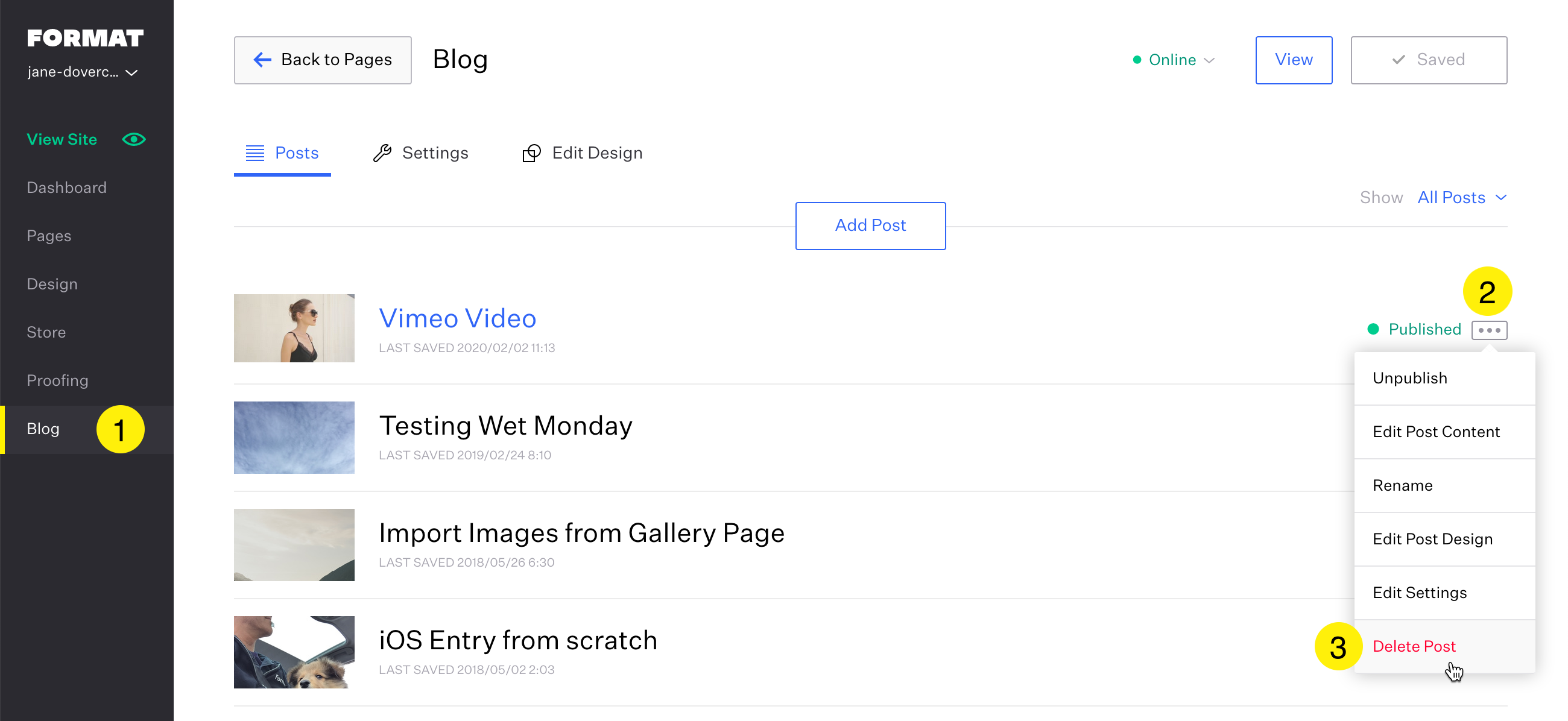This screenshot has height=721, width=1568.
Task: Click the Settings wrench icon
Action: (x=382, y=153)
